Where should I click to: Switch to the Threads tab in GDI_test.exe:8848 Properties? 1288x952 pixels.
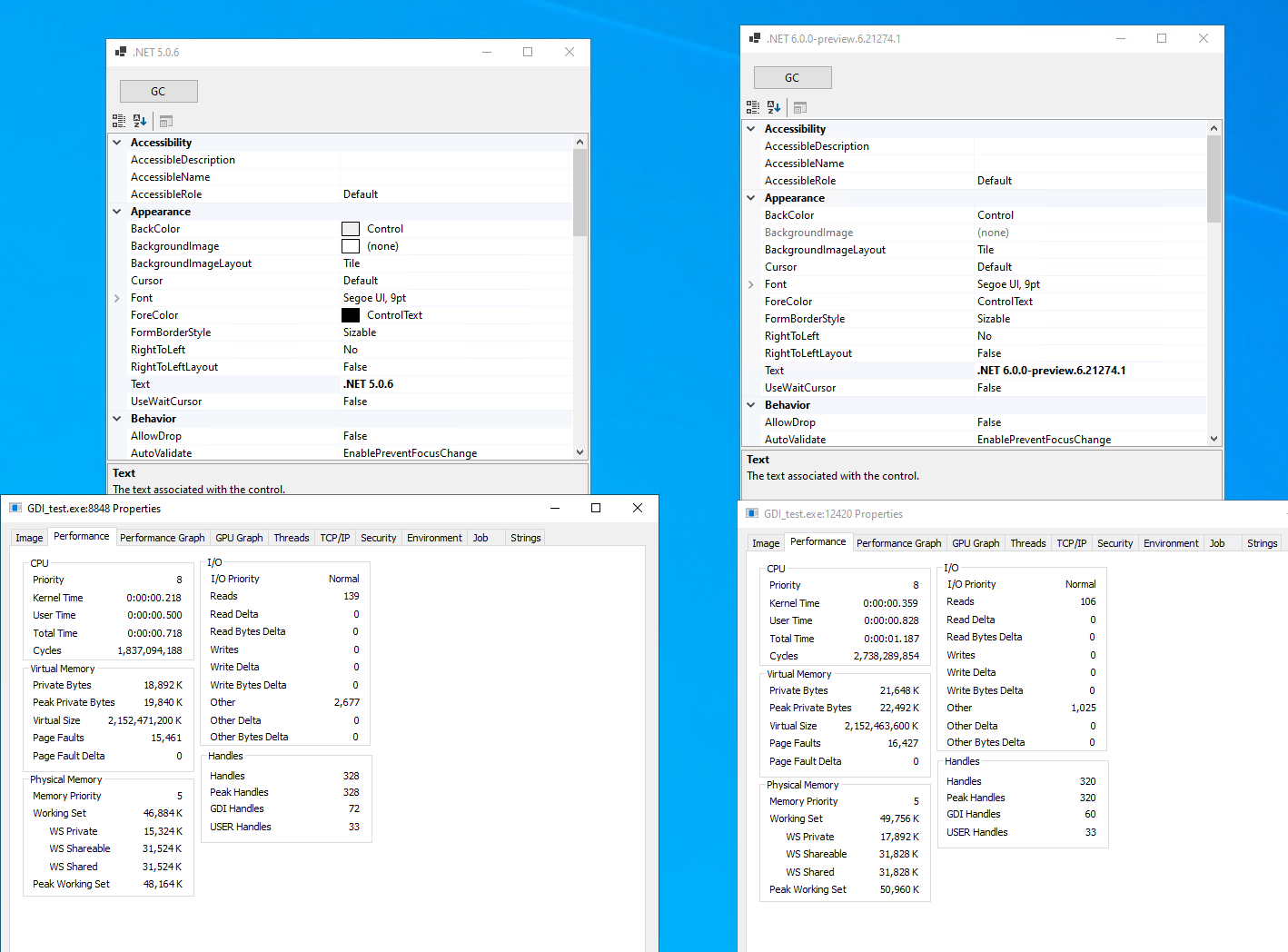[x=291, y=537]
